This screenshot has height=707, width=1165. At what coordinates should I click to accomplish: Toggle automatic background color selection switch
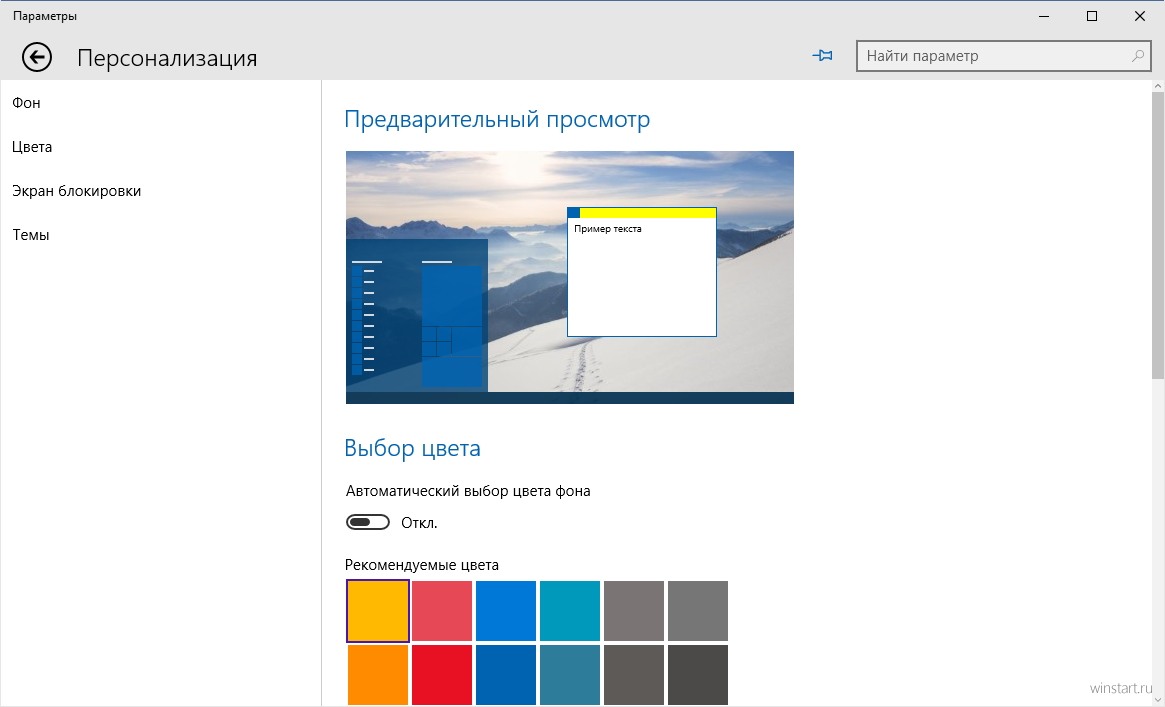coord(368,522)
